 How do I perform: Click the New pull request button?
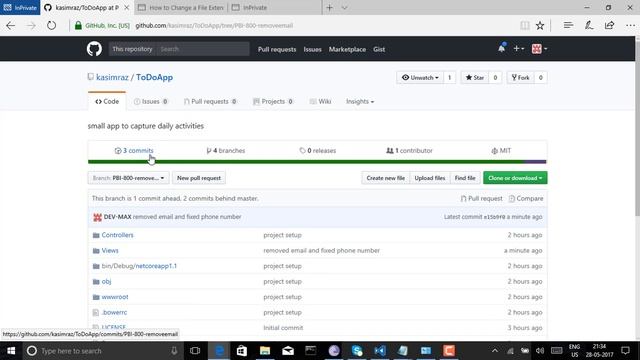pyautogui.click(x=199, y=178)
